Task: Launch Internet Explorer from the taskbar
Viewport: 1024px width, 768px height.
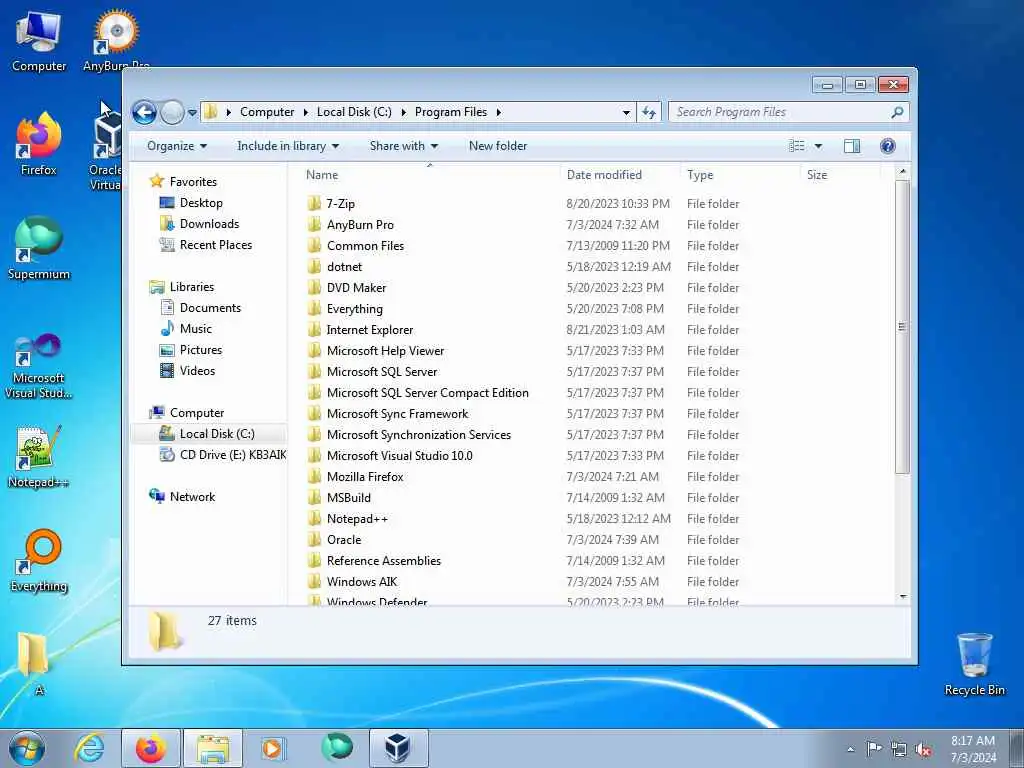Action: point(89,748)
